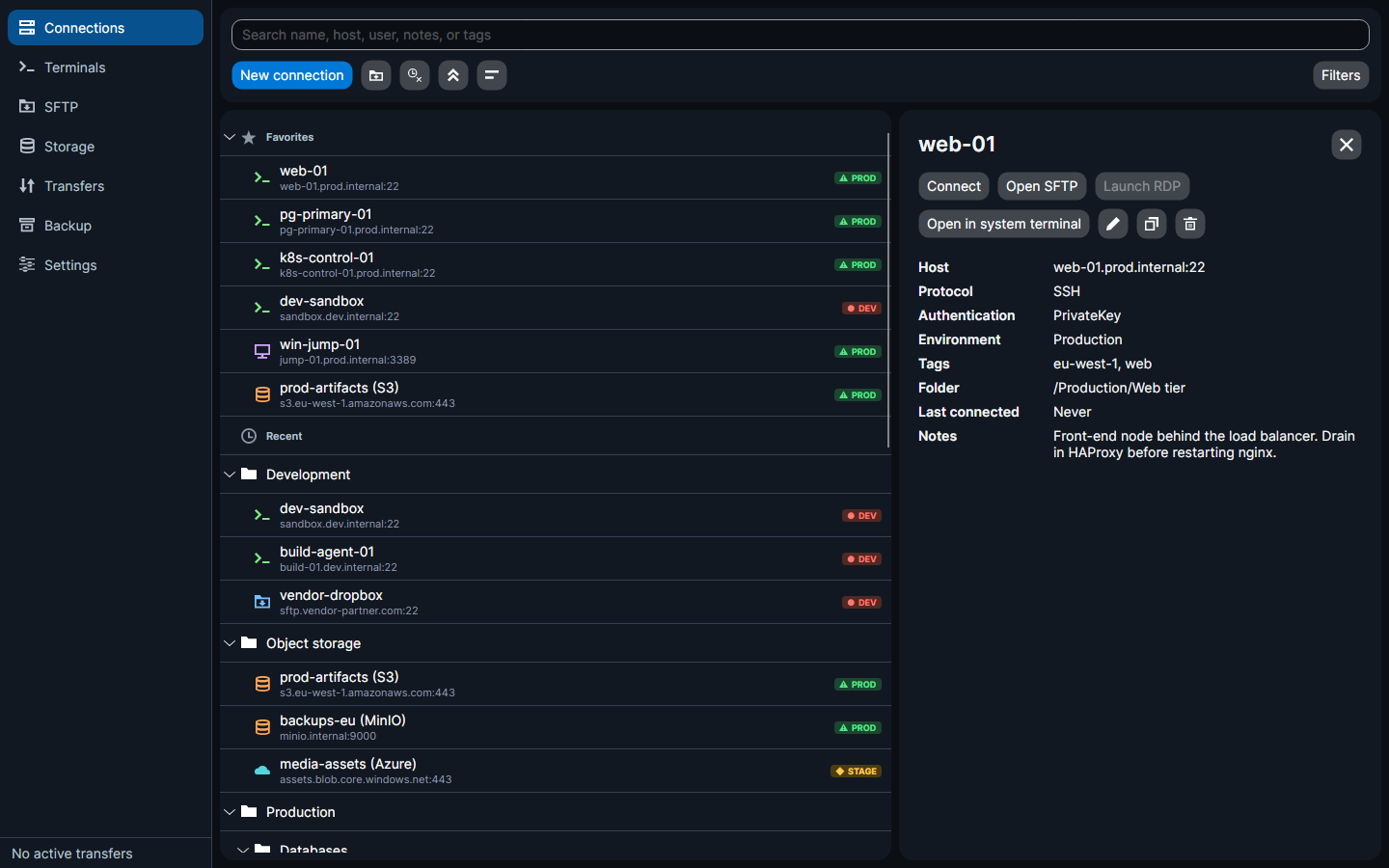Click Open in system terminal
This screenshot has width=1389, height=868.
tap(1003, 224)
